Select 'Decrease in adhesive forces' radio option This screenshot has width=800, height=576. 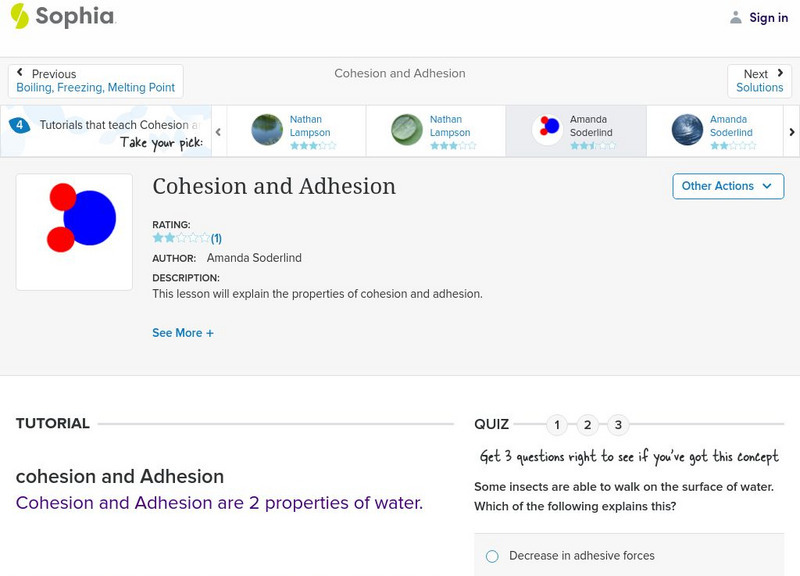coord(492,556)
